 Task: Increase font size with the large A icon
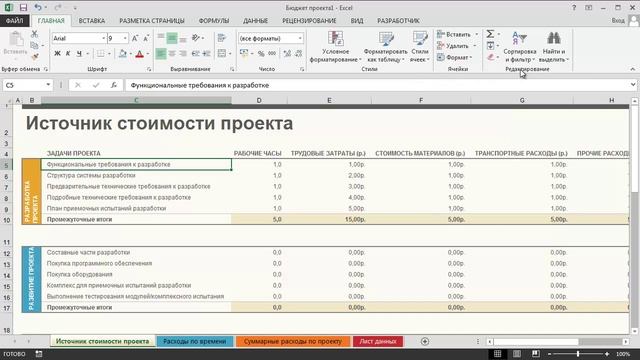tap(135, 38)
